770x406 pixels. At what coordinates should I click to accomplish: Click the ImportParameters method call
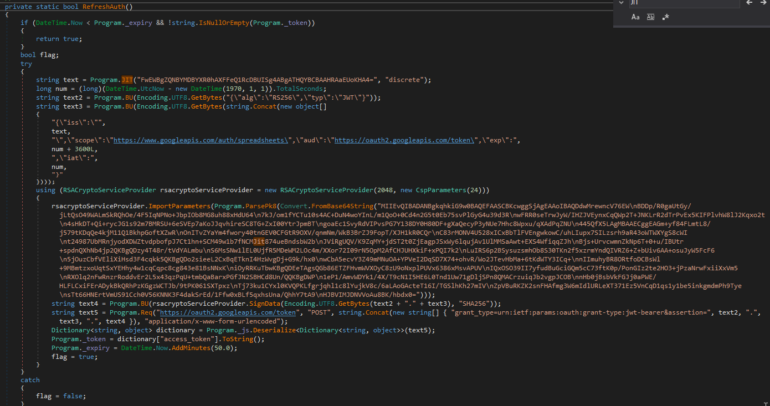pos(179,206)
